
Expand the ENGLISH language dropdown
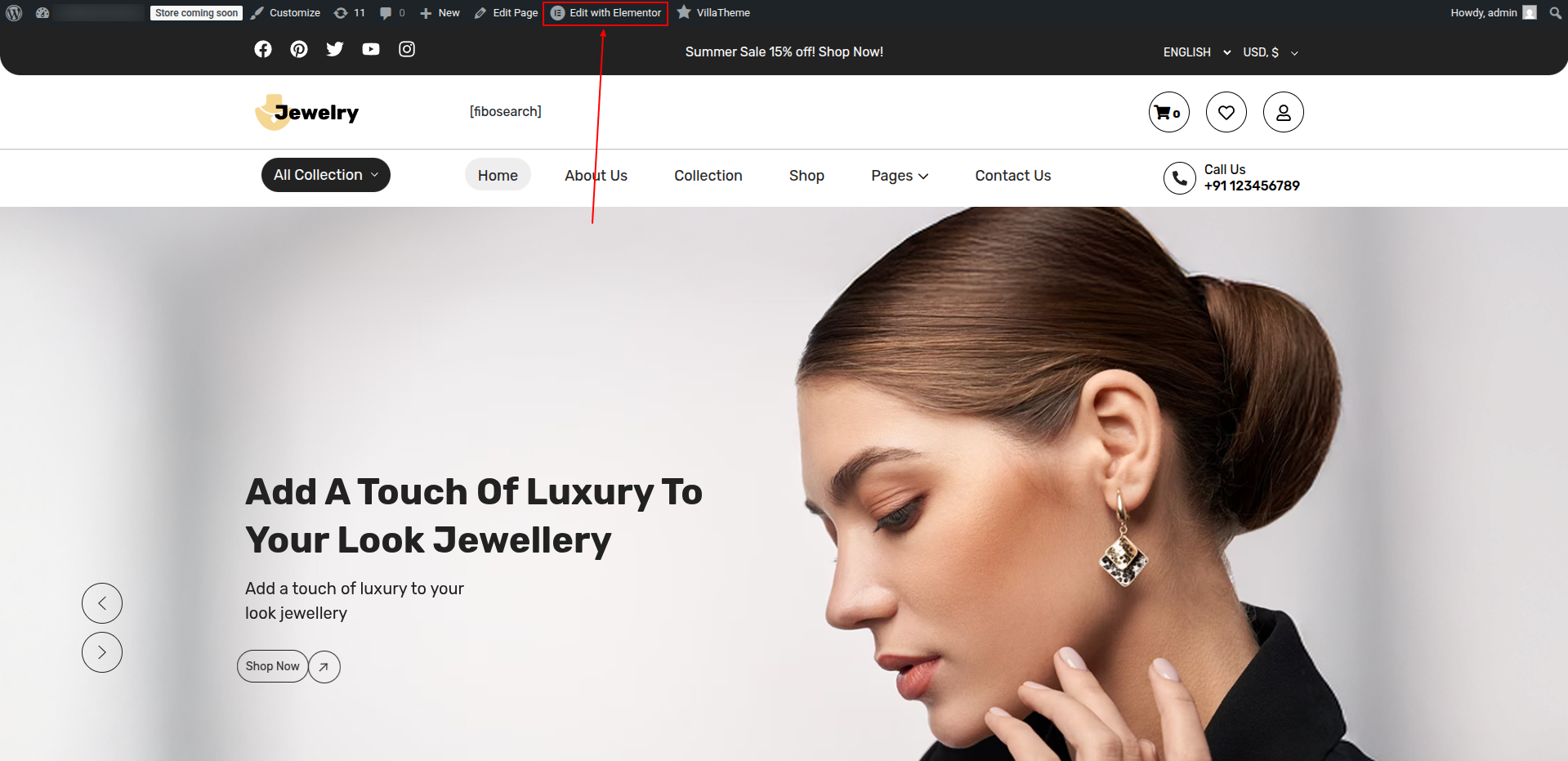click(1196, 52)
